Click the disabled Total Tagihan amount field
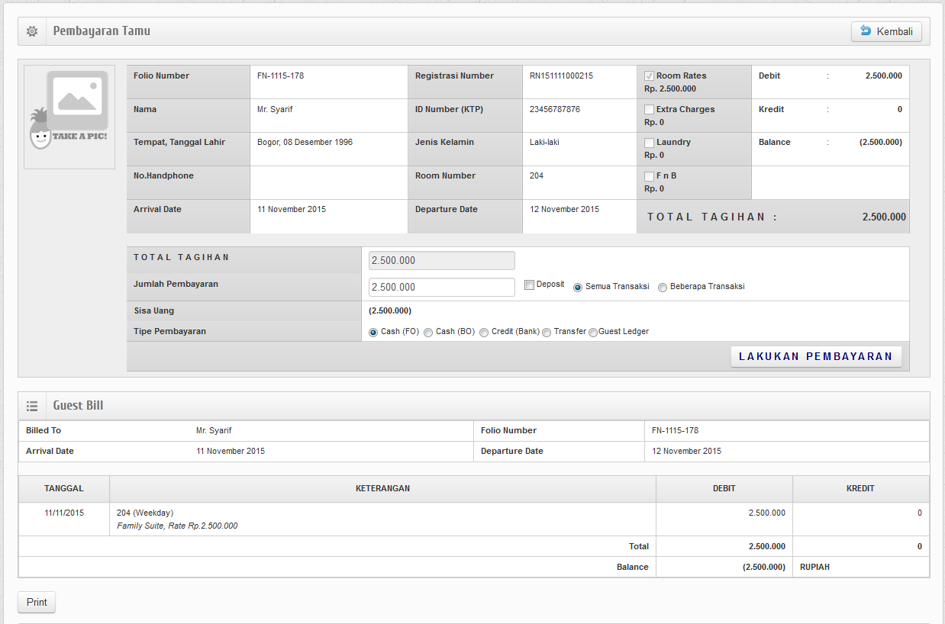 coord(441,260)
